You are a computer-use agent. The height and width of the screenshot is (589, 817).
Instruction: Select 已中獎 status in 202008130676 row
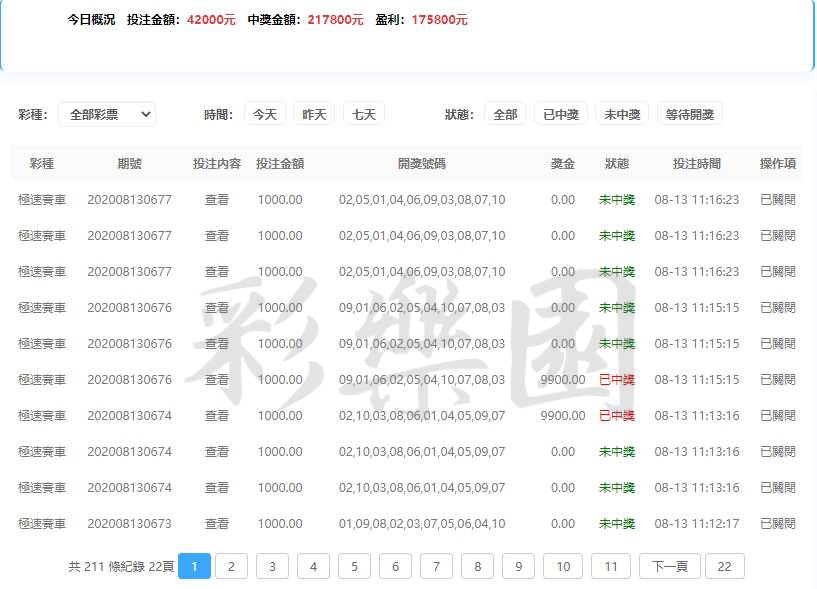(x=617, y=379)
